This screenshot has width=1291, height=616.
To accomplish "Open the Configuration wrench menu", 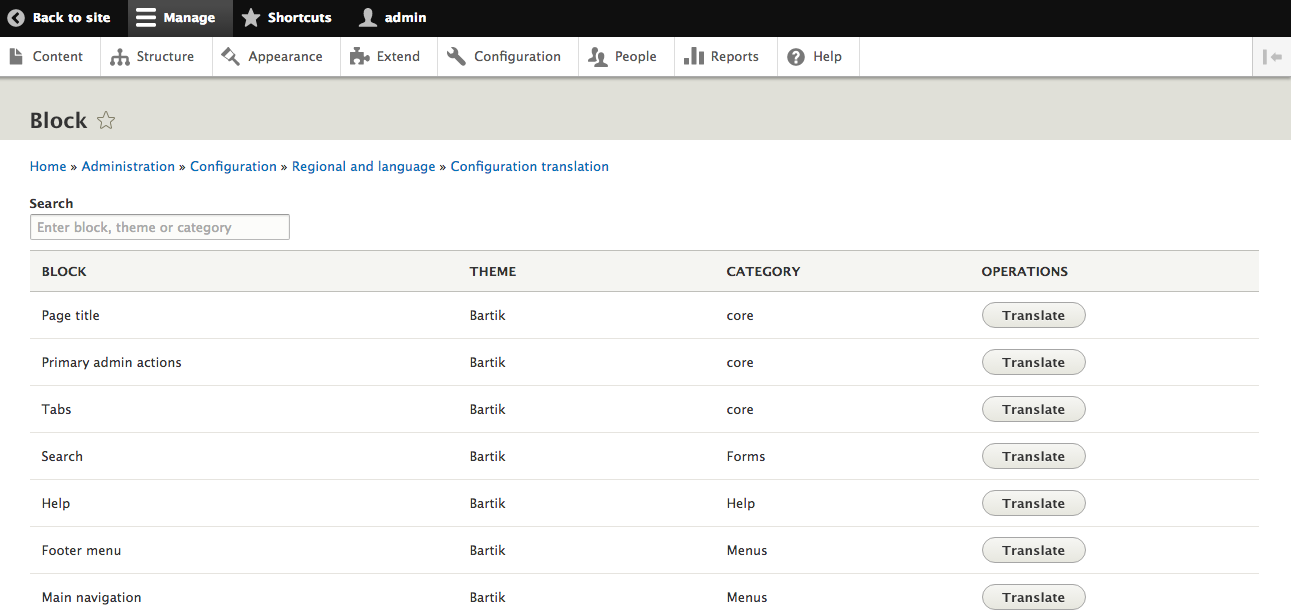I will (x=505, y=57).
